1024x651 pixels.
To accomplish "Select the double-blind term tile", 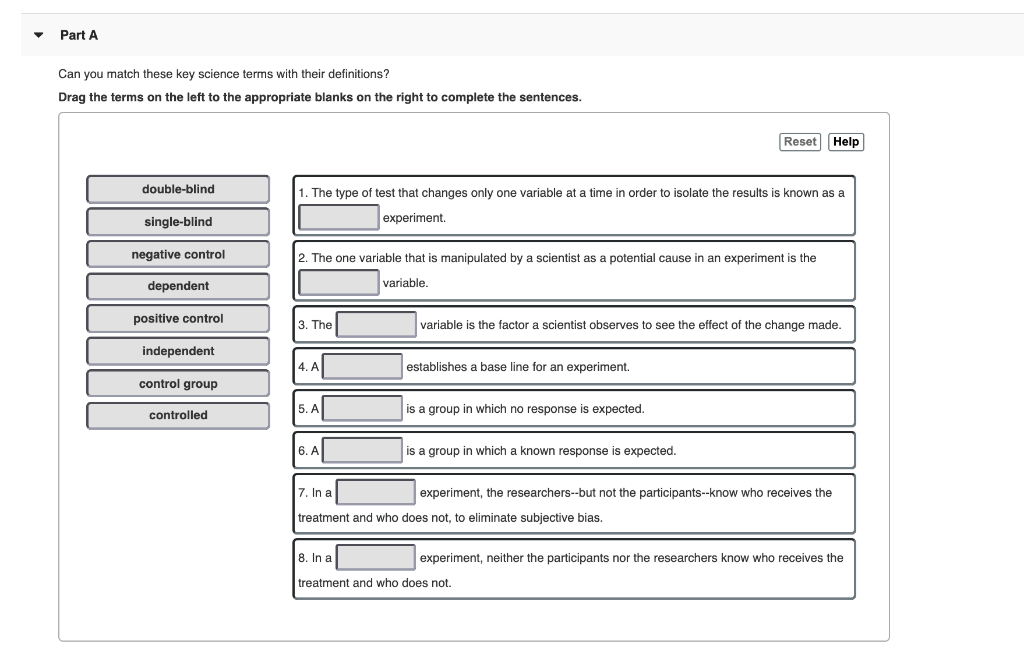I will point(178,189).
